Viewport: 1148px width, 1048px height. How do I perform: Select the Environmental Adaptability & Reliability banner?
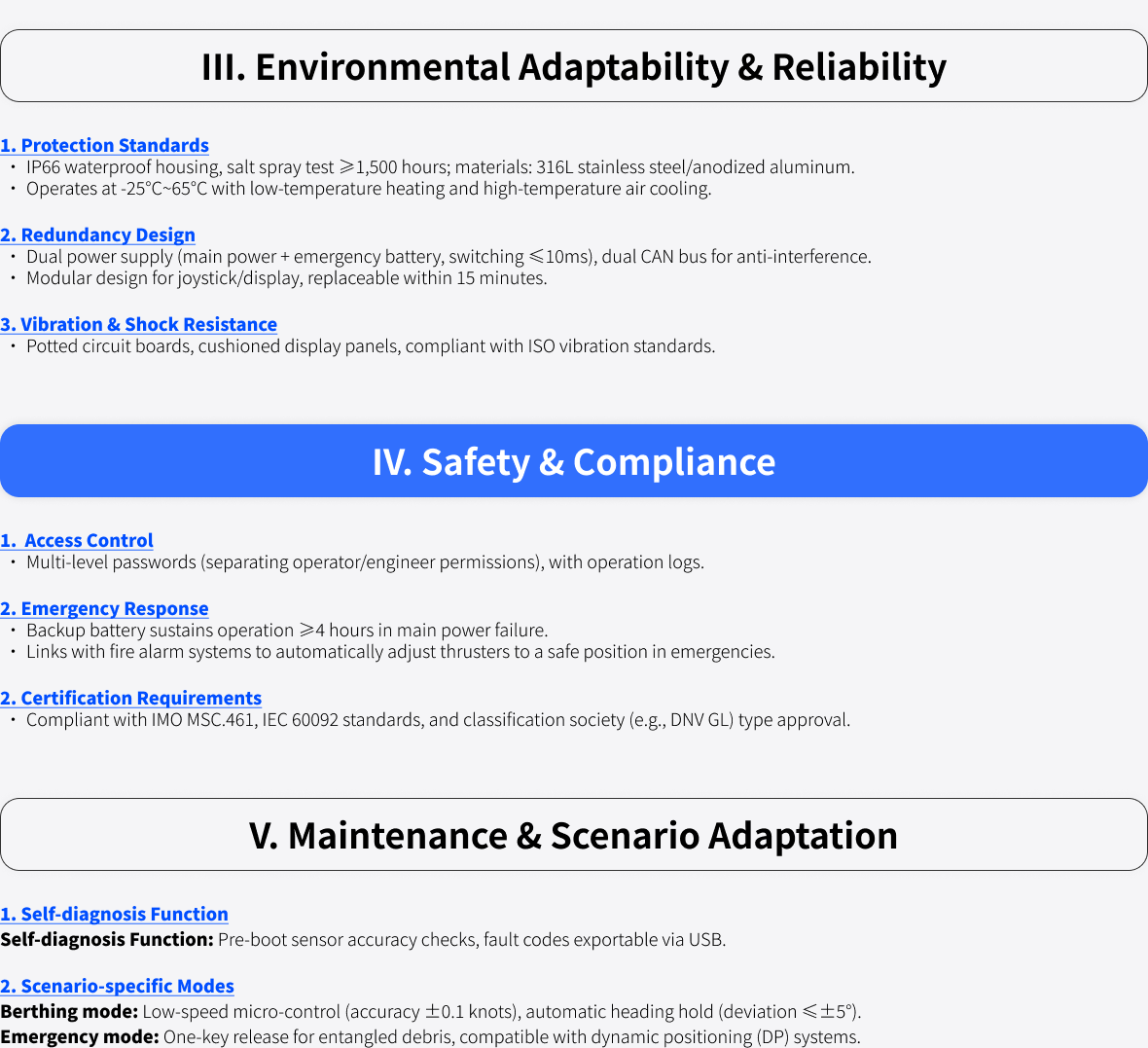pyautogui.click(x=574, y=66)
